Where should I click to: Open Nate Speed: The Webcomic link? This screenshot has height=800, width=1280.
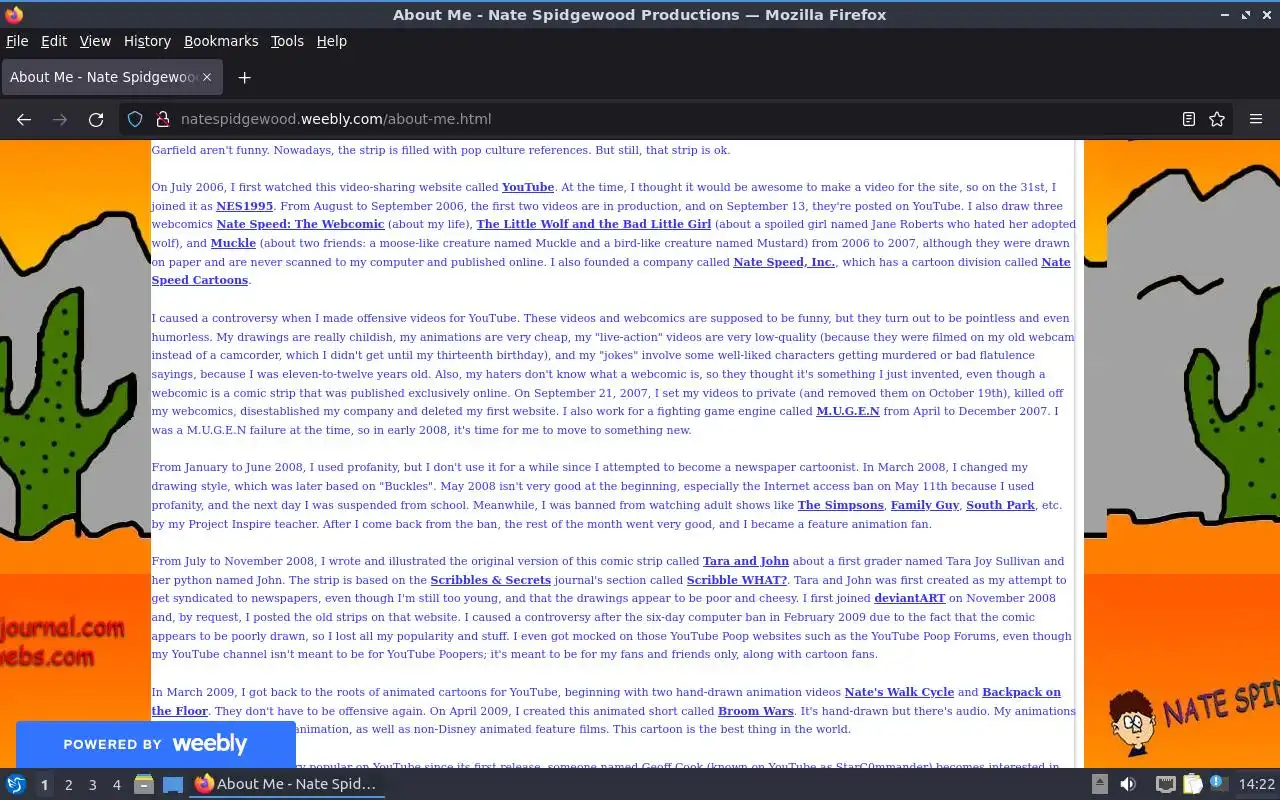[x=300, y=224]
